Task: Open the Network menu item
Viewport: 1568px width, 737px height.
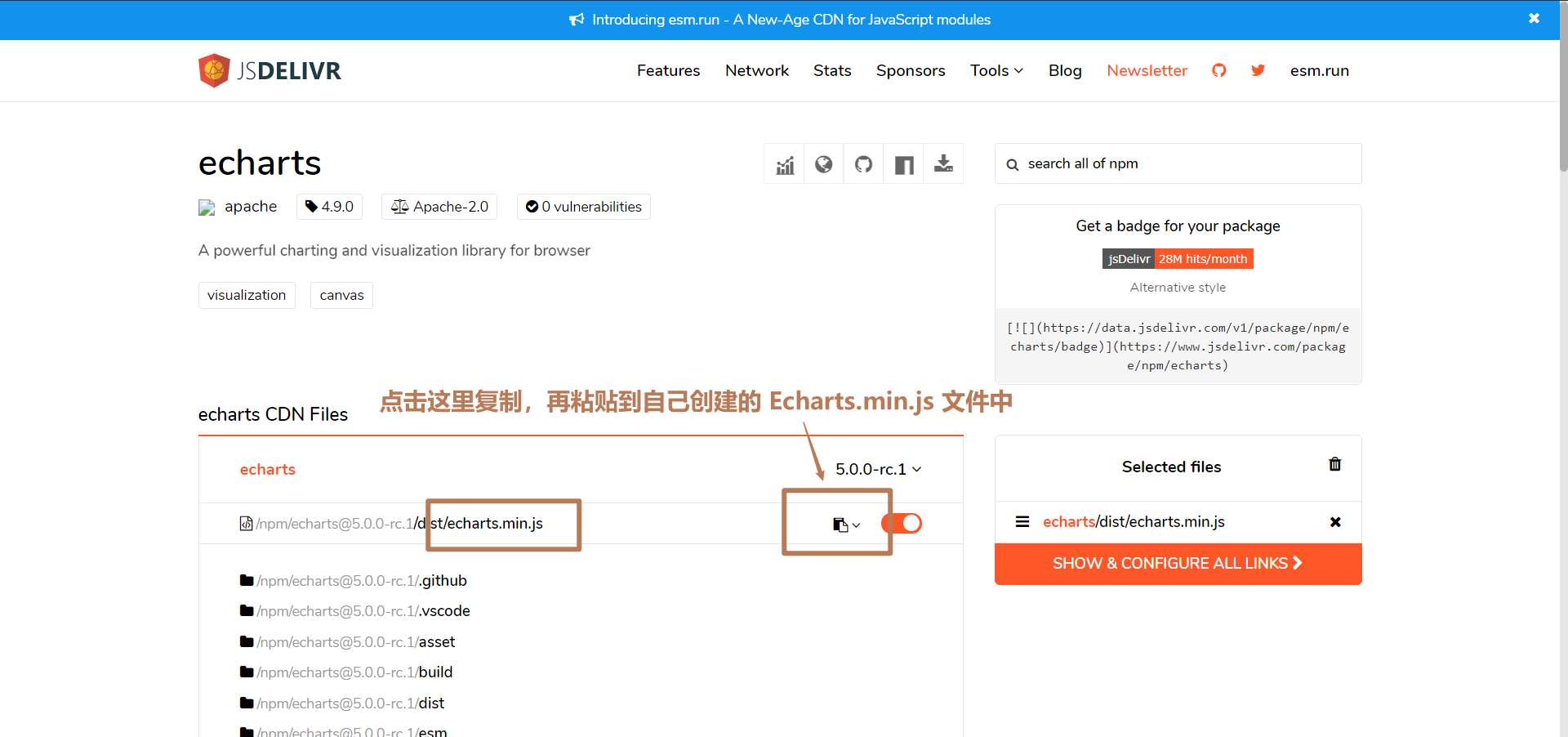Action: point(757,70)
